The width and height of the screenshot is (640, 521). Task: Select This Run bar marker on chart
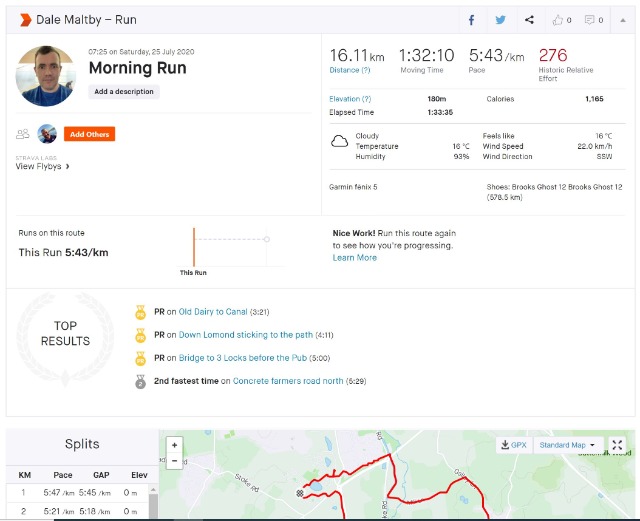pos(194,247)
